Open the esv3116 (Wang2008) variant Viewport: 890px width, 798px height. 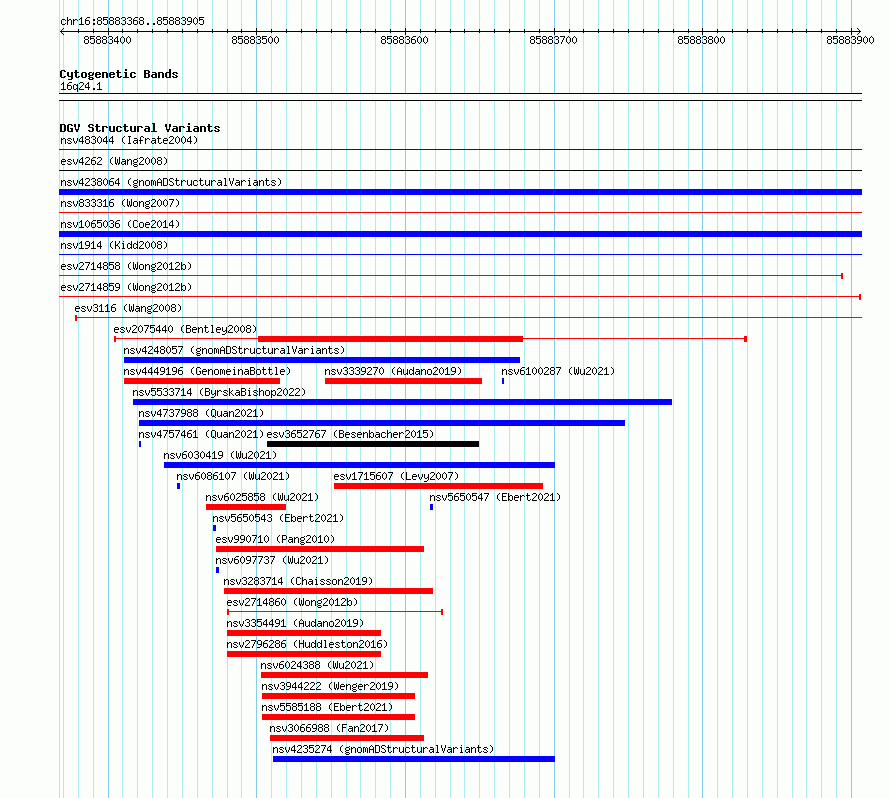pyautogui.click(x=128, y=308)
